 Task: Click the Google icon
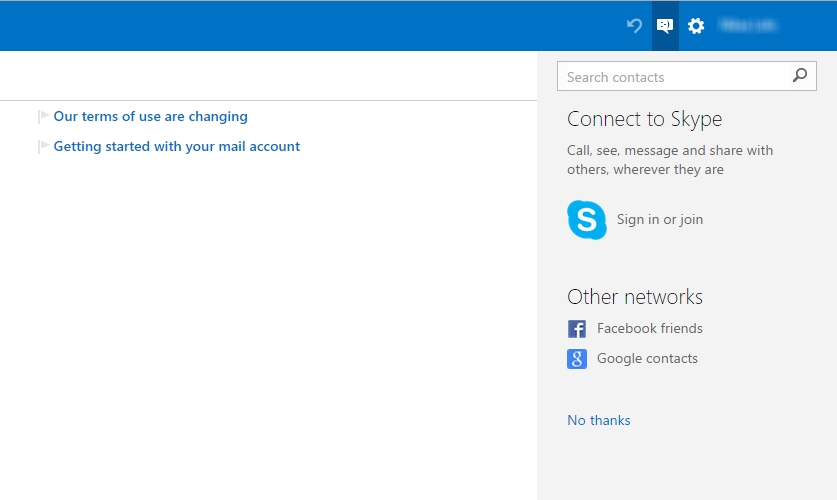[577, 359]
